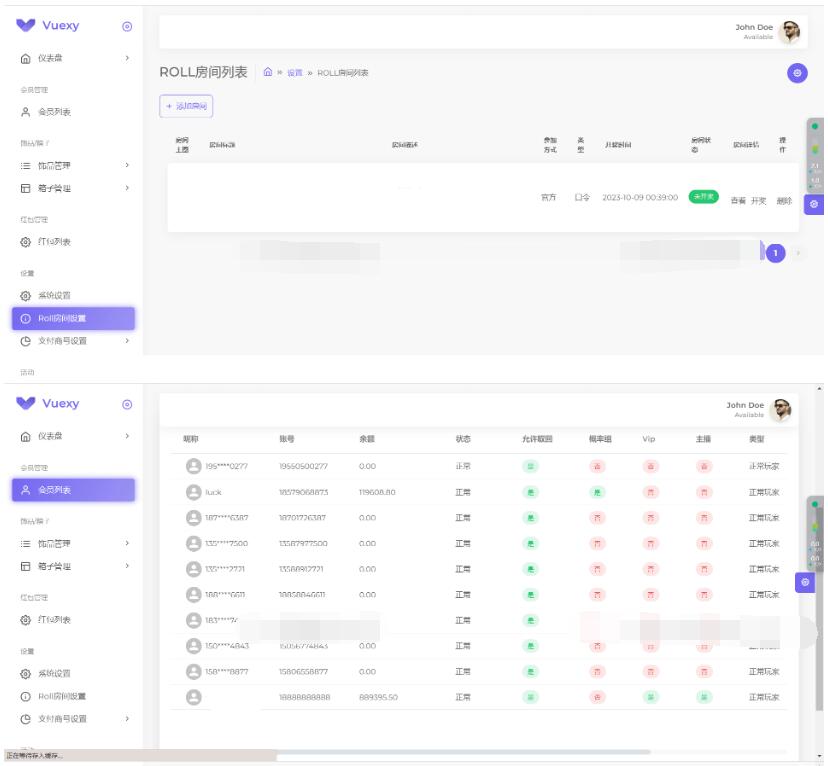This screenshot has width=828, height=766.
Task: Click John Doe avatar above the member table
Action: click(x=782, y=409)
